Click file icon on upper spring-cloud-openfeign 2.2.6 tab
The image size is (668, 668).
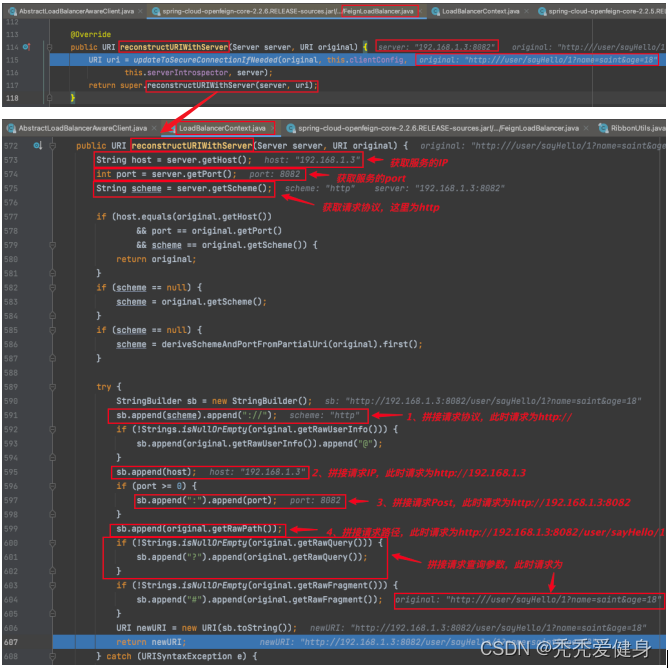tap(156, 11)
